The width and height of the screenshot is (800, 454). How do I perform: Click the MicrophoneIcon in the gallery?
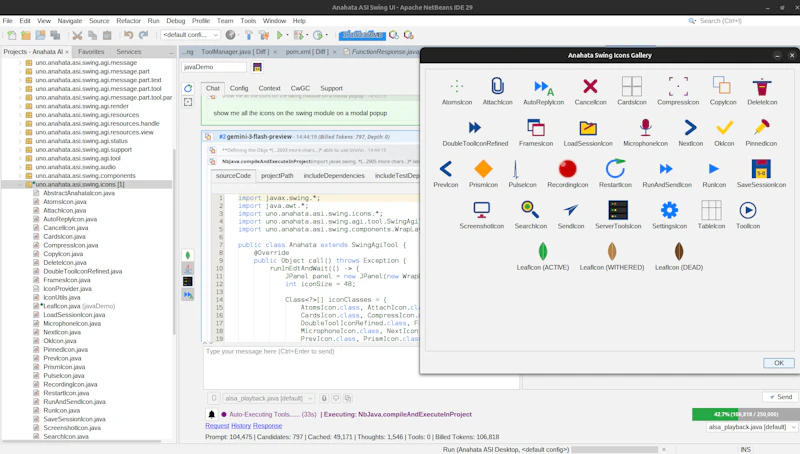click(645, 128)
